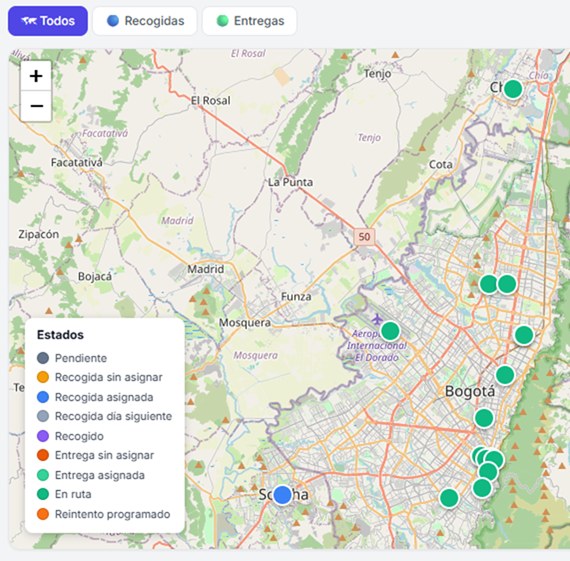
Task: Click the green dot icon in Entregas button
Action: tap(222, 21)
